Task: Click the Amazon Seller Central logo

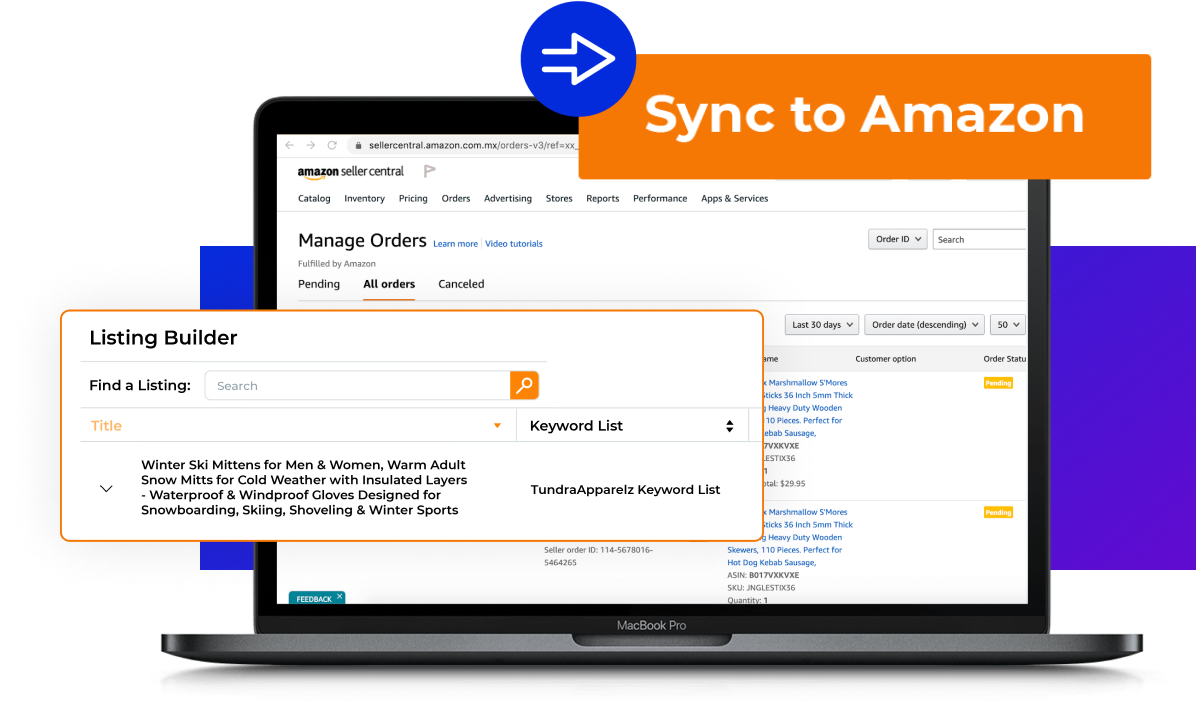Action: 350,172
